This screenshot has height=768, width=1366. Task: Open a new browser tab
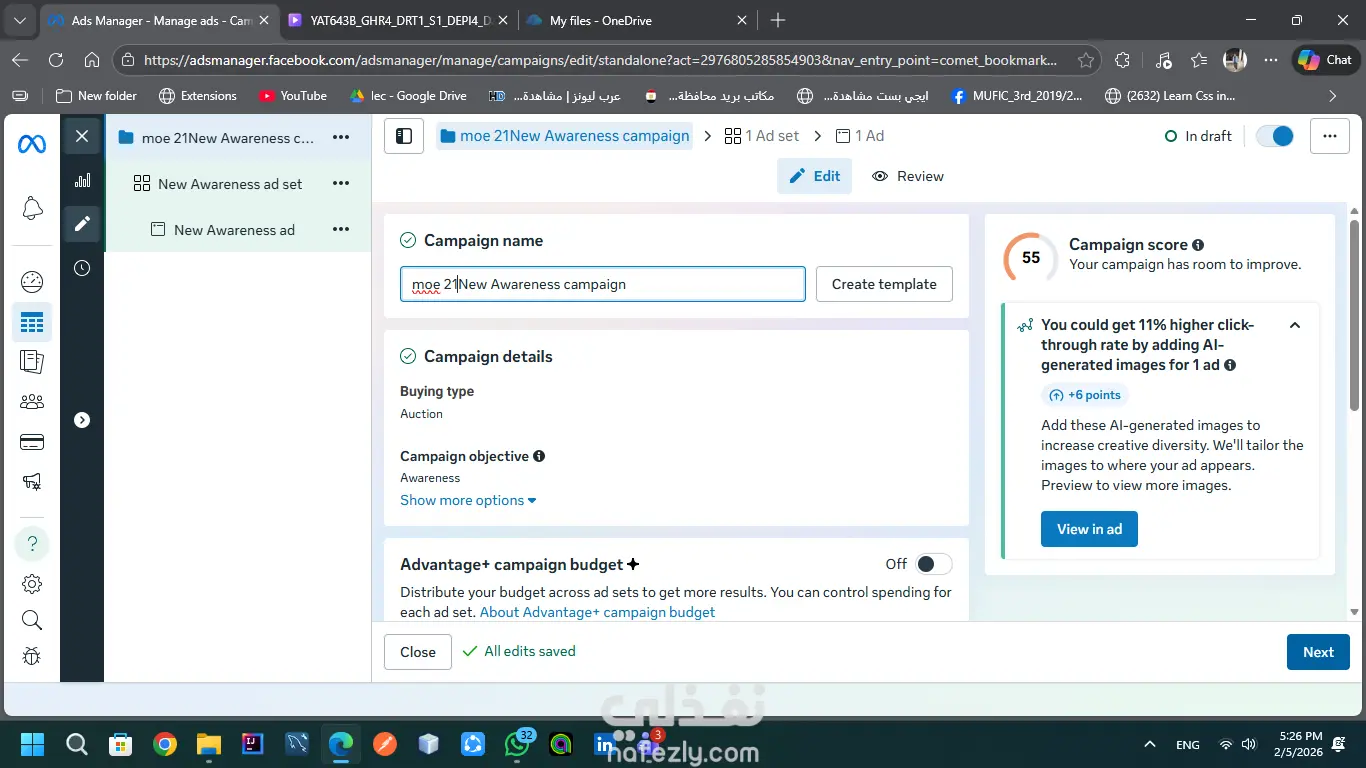click(x=778, y=20)
